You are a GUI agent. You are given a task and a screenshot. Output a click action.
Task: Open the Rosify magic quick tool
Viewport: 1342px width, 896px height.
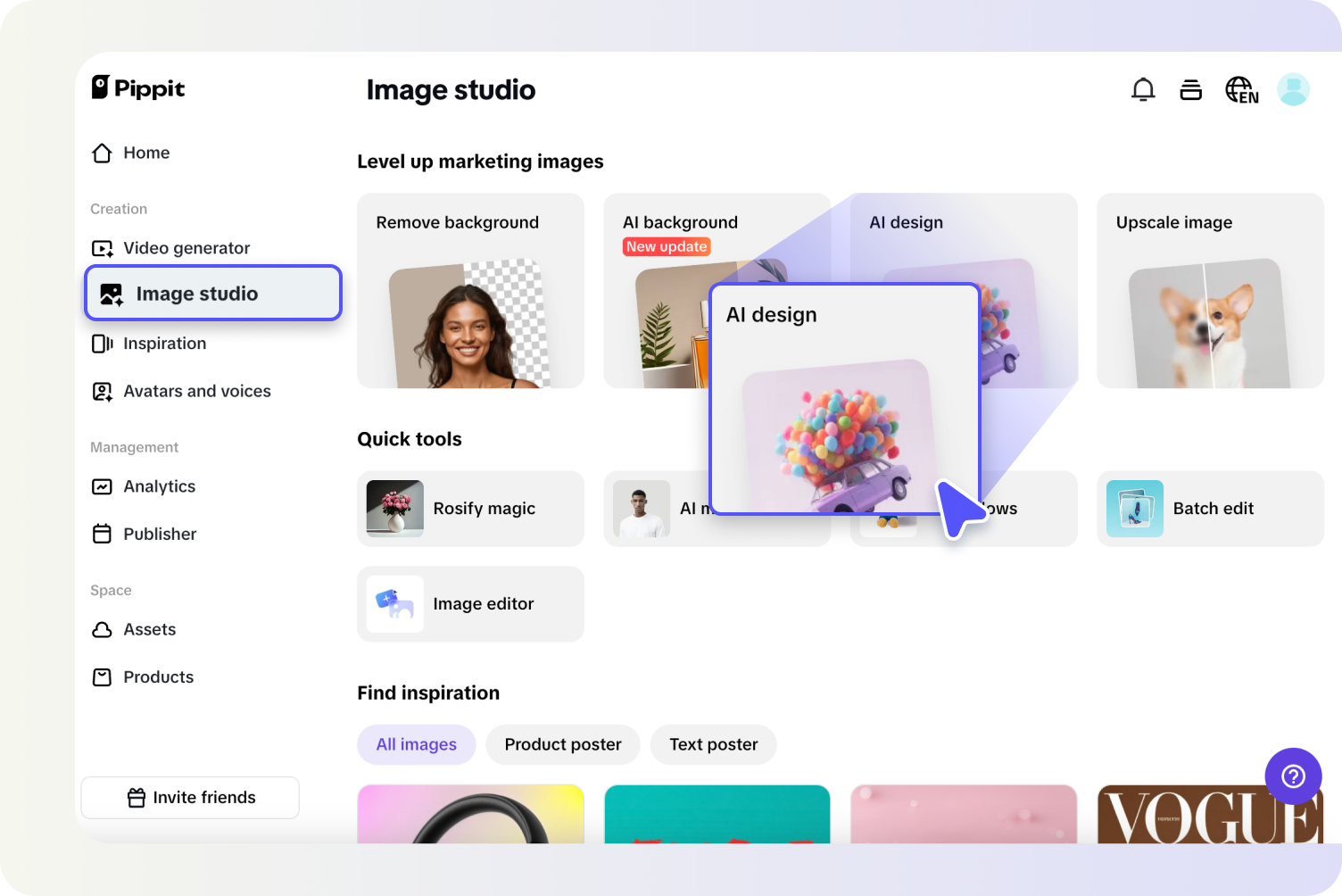pos(470,509)
